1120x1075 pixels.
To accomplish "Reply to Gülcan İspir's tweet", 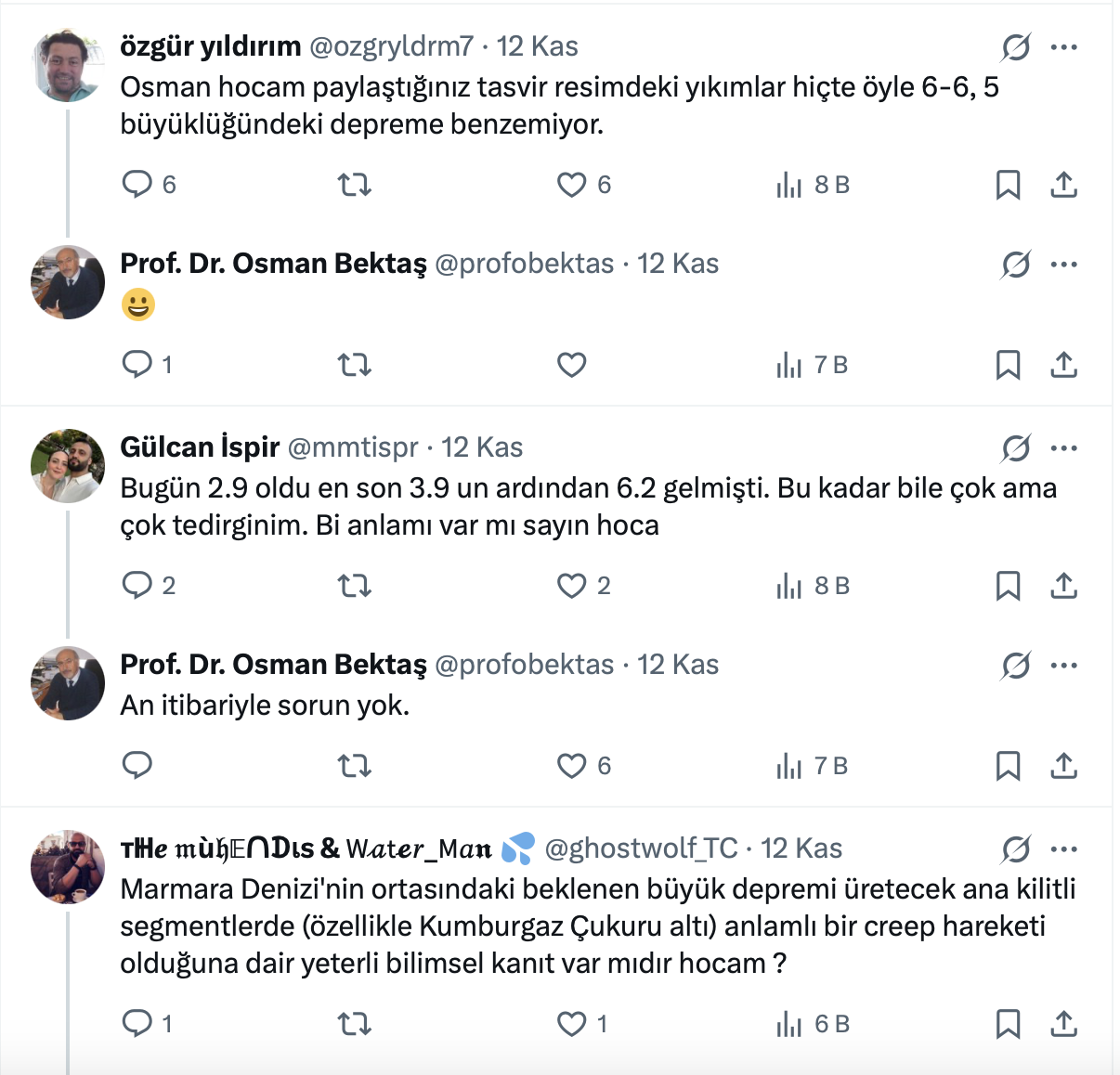I will (137, 585).
